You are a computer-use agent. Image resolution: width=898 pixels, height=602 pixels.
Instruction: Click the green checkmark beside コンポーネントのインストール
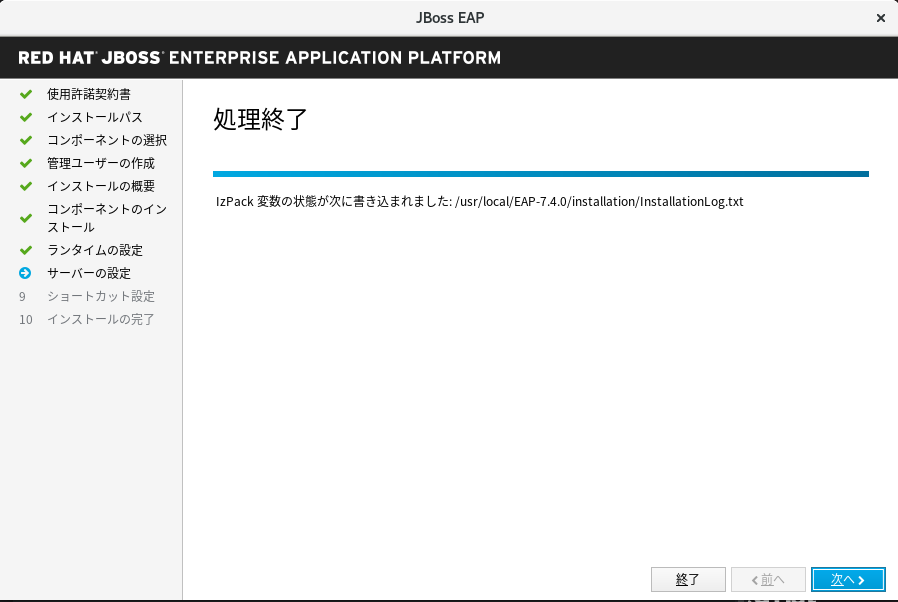tap(26, 218)
